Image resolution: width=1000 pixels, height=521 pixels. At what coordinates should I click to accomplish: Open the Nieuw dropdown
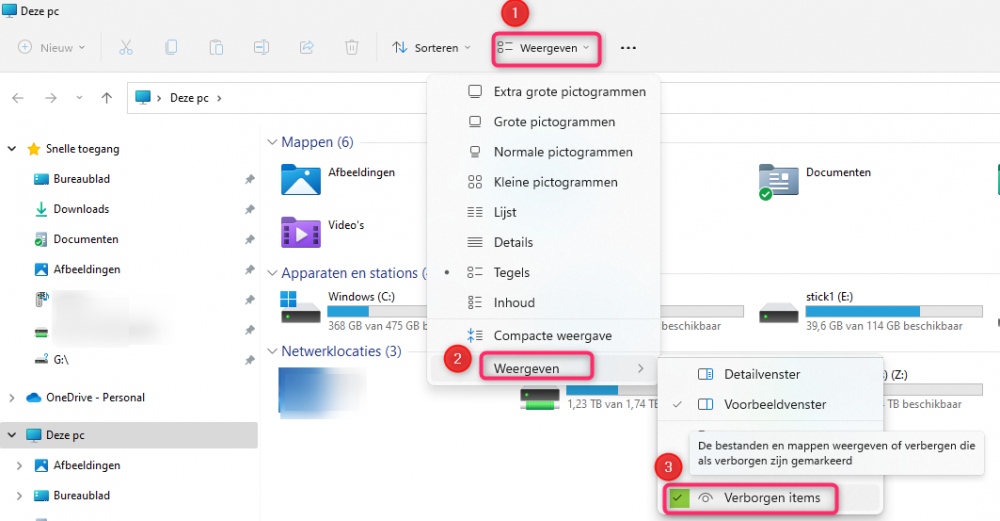52,48
